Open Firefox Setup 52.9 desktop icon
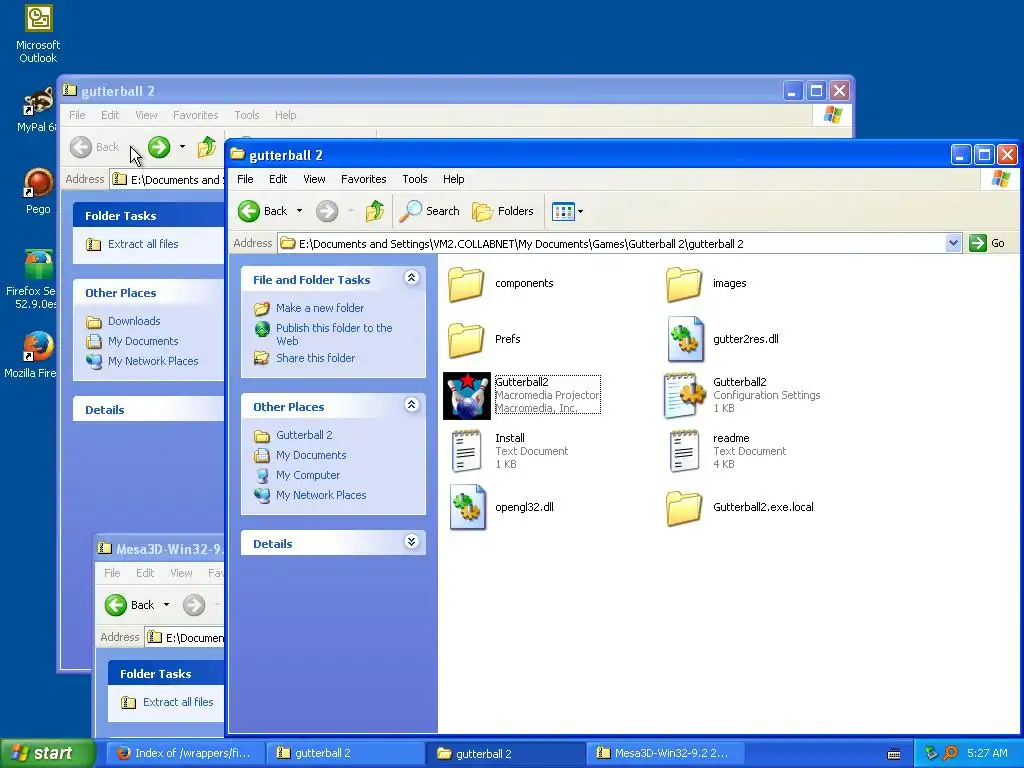The width and height of the screenshot is (1024, 768). pos(33,279)
